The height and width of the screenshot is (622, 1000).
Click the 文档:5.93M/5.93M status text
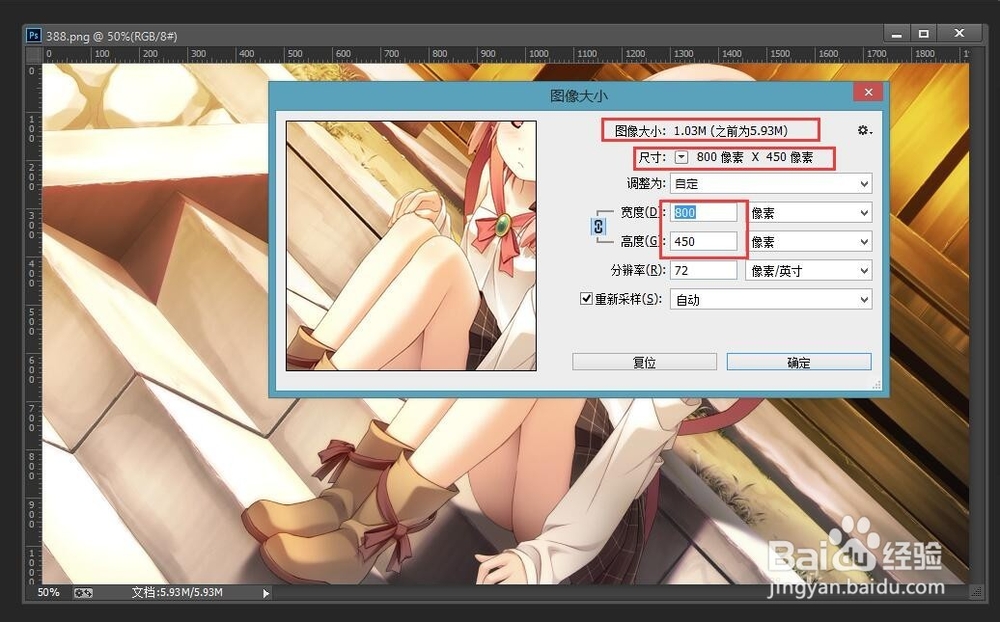[177, 592]
